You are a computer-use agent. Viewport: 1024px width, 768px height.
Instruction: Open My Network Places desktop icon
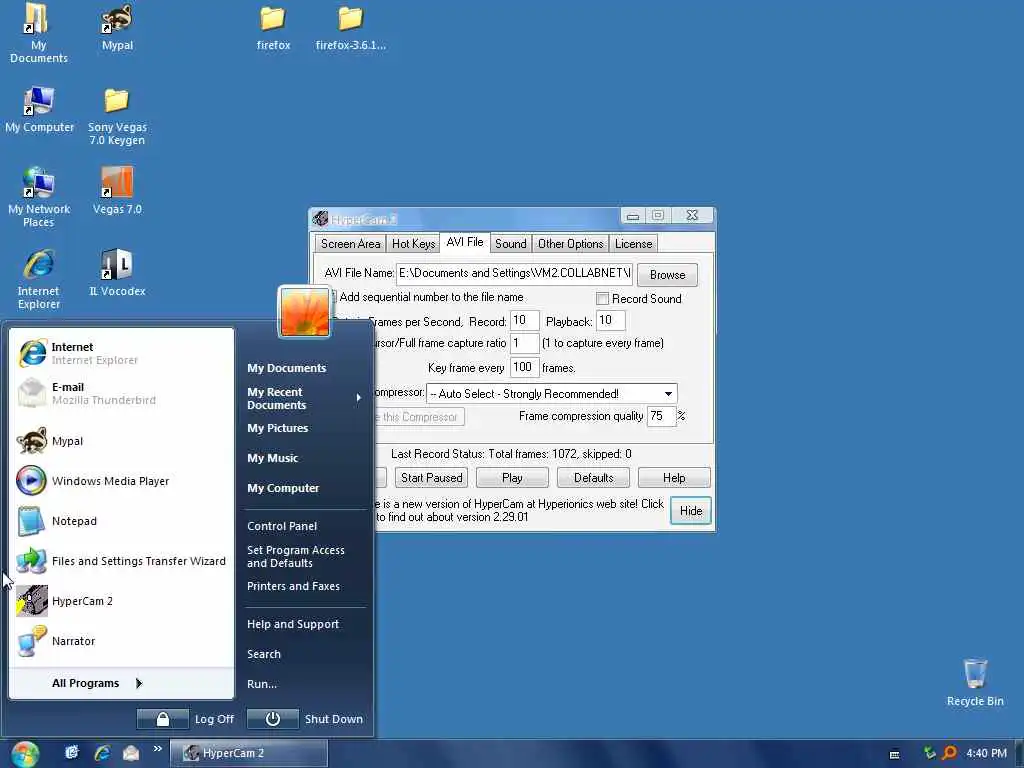pos(39,197)
